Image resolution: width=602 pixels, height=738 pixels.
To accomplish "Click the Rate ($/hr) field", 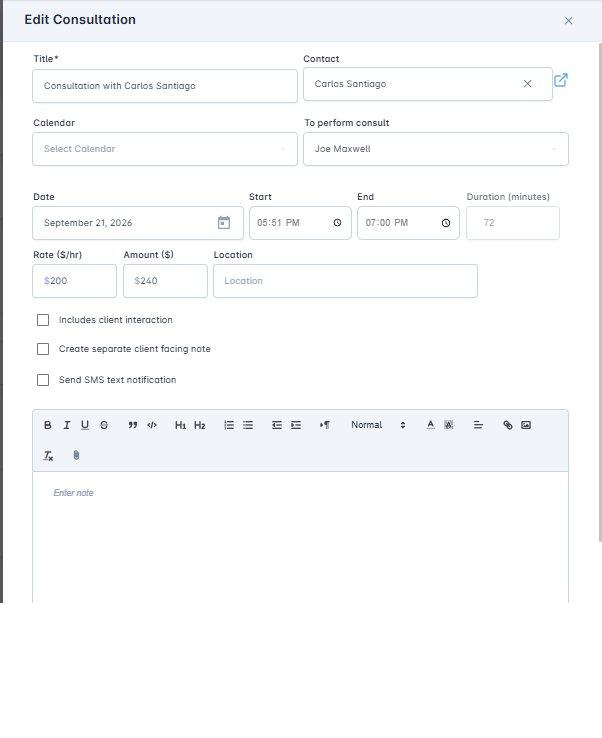I will click(74, 281).
